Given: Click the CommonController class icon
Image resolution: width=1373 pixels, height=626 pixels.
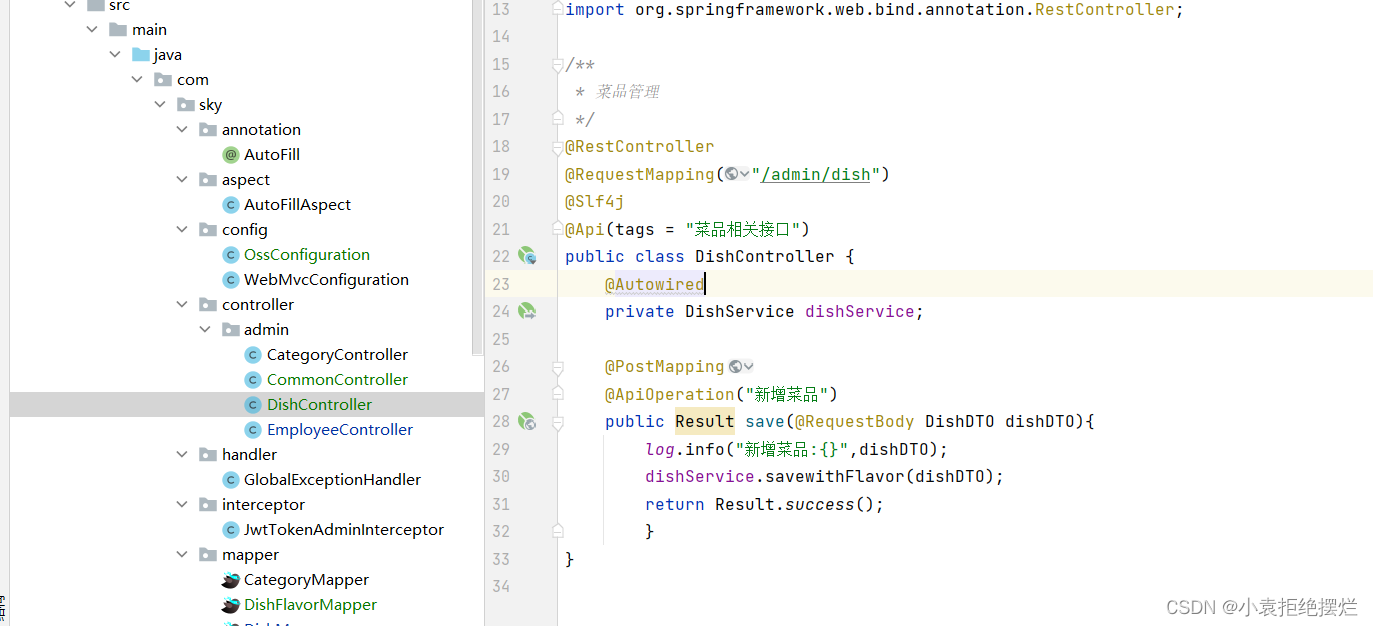Looking at the screenshot, I should (253, 380).
